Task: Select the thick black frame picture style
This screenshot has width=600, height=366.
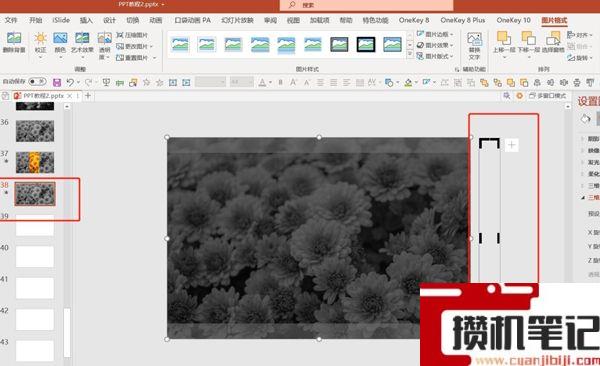Action: point(365,44)
